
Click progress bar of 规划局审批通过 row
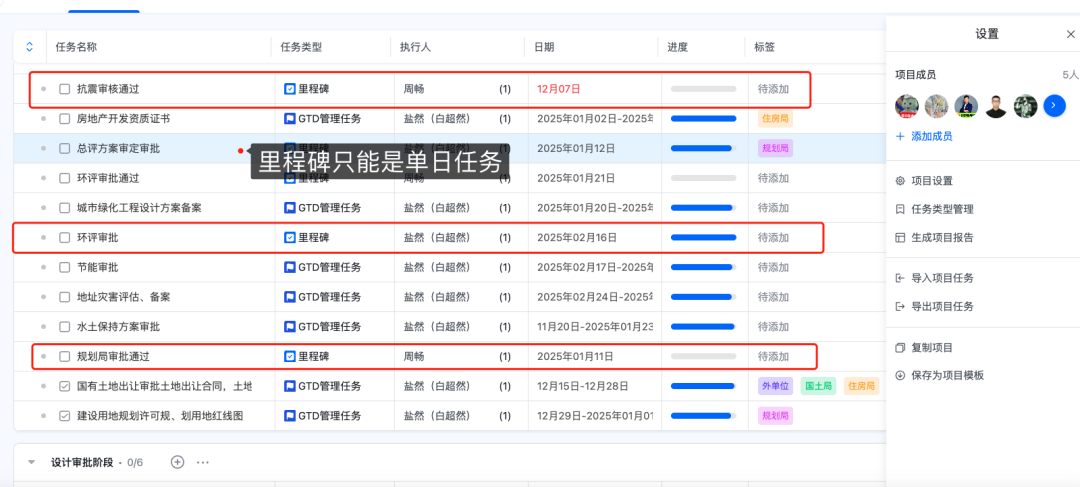pos(703,357)
